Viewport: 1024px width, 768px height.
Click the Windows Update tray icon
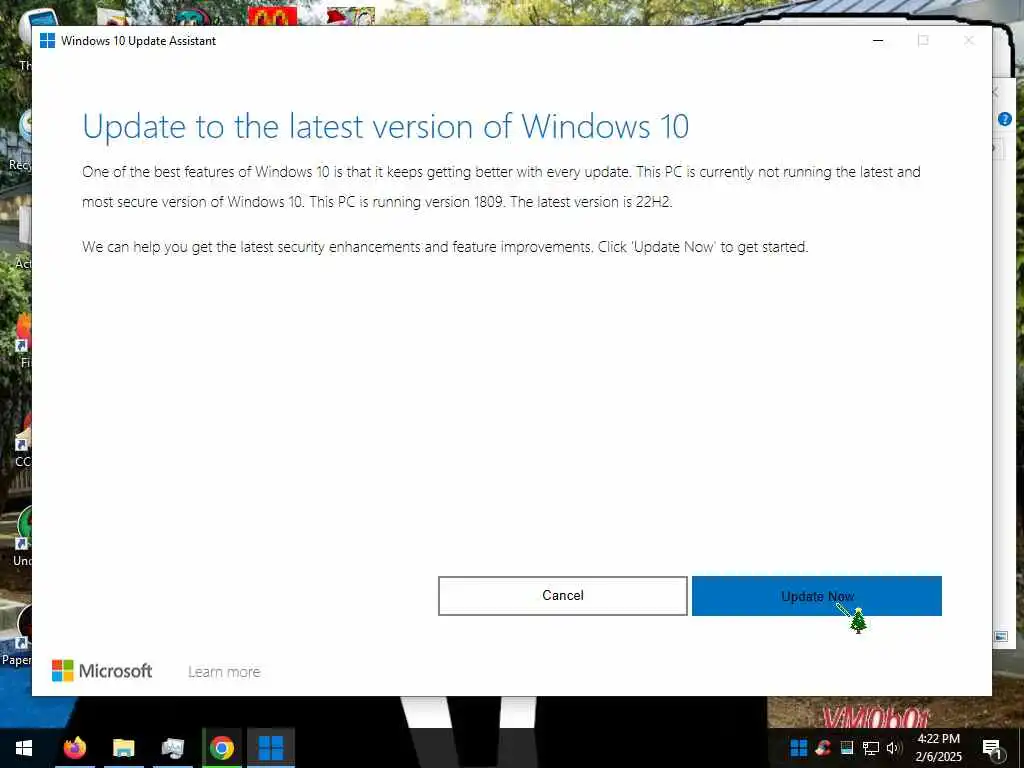[798, 747]
